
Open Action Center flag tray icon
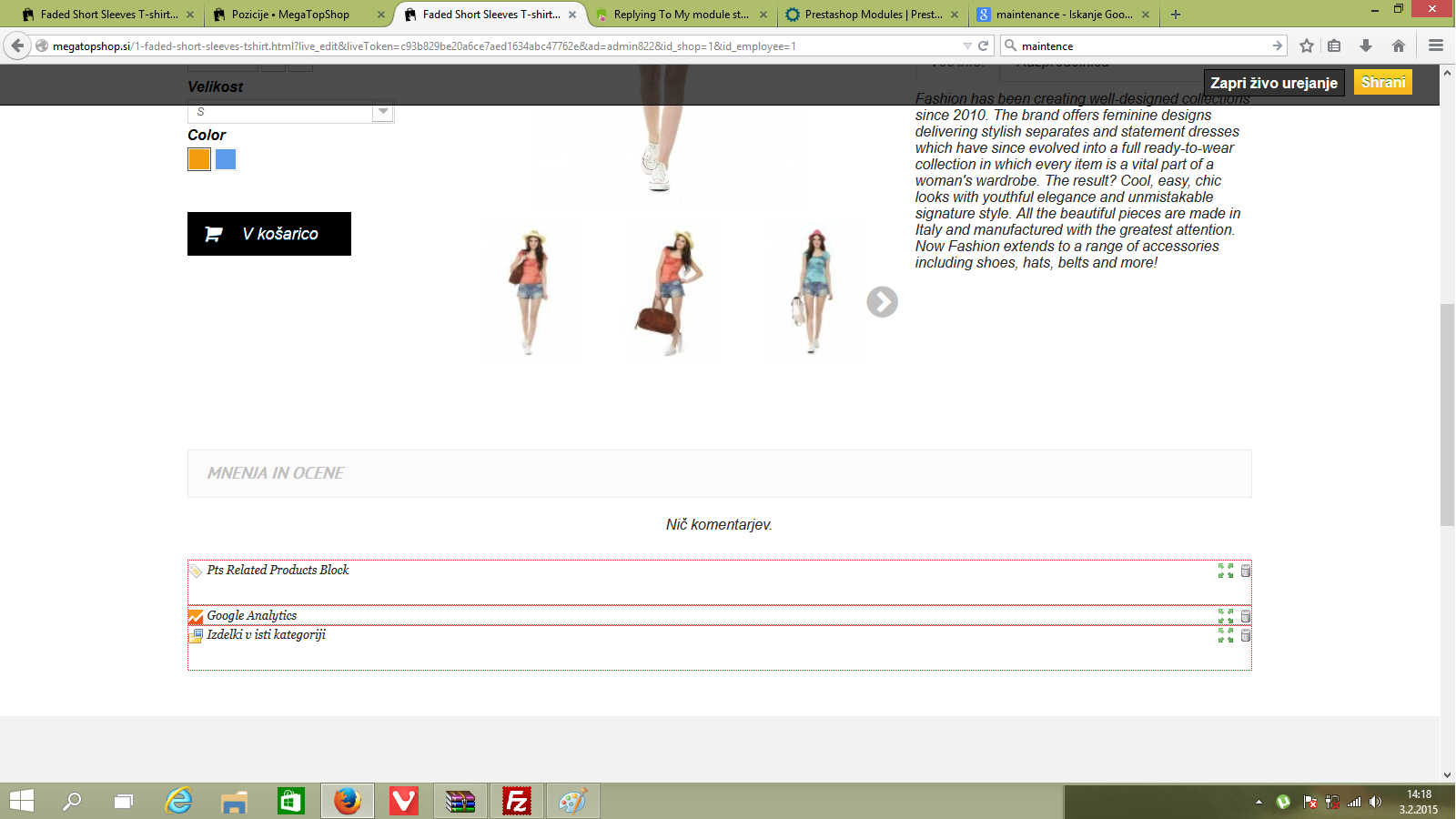[1310, 802]
